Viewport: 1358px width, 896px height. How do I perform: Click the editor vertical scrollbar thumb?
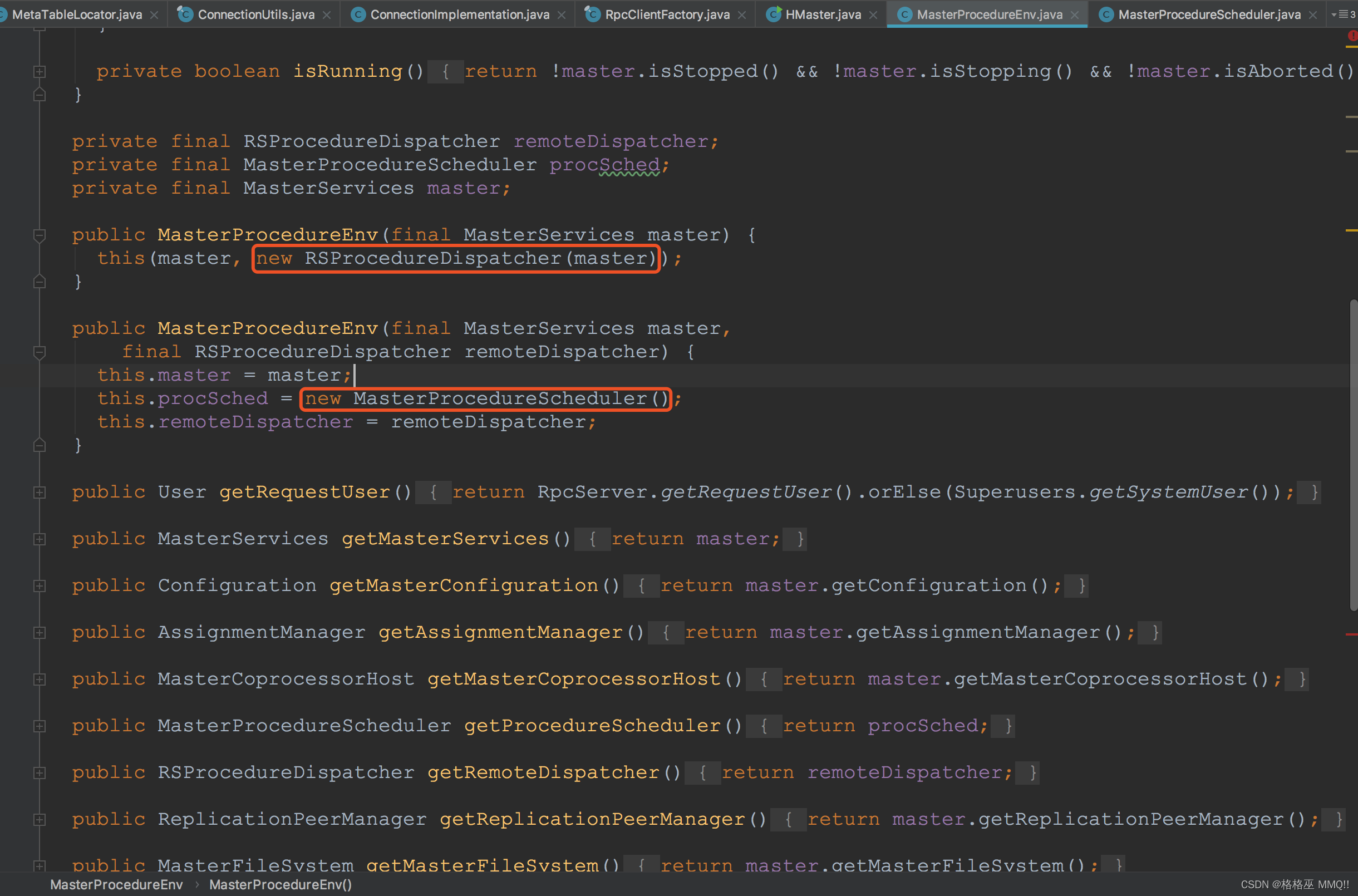1353,455
